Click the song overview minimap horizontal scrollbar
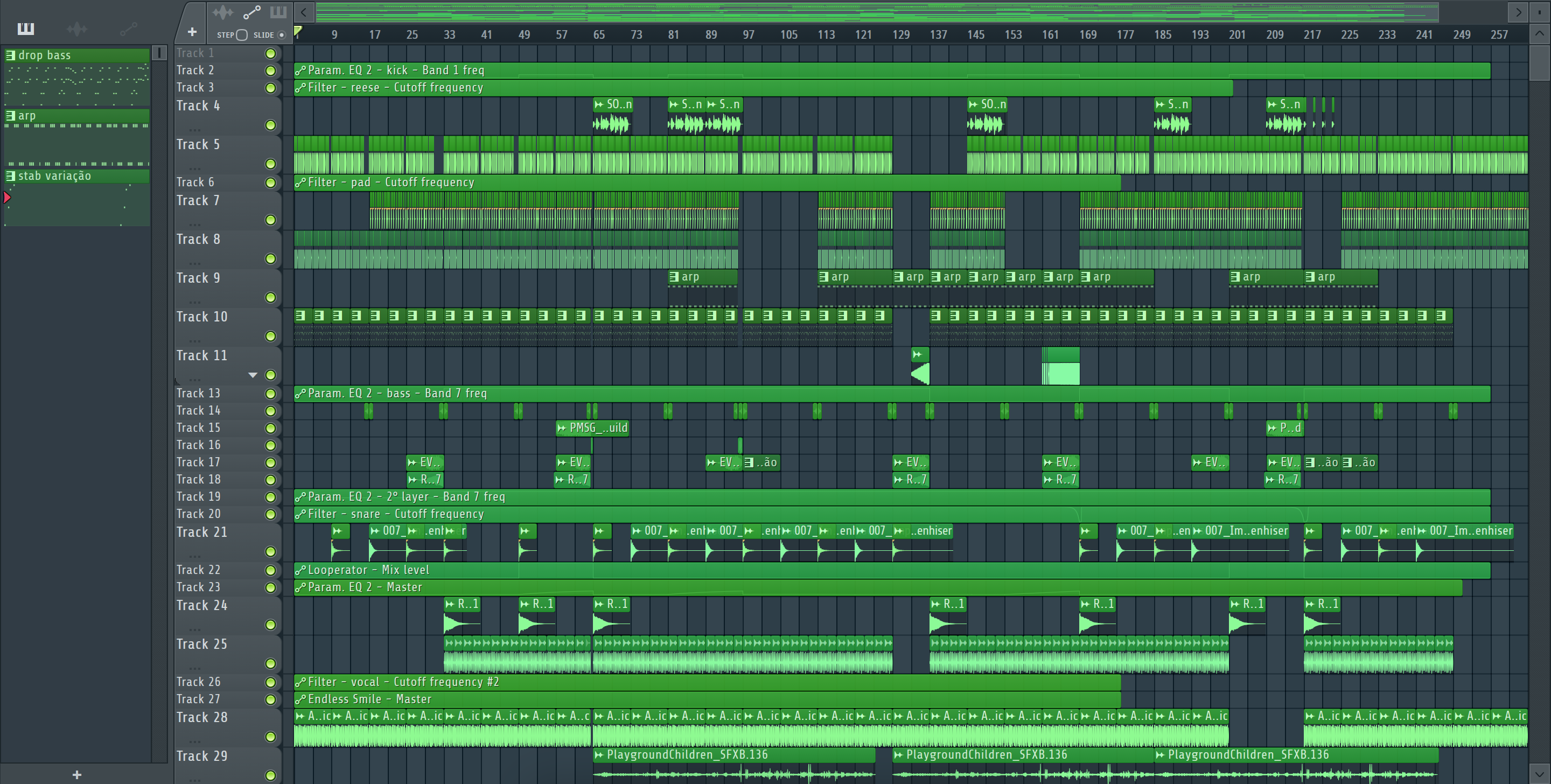 [877, 12]
